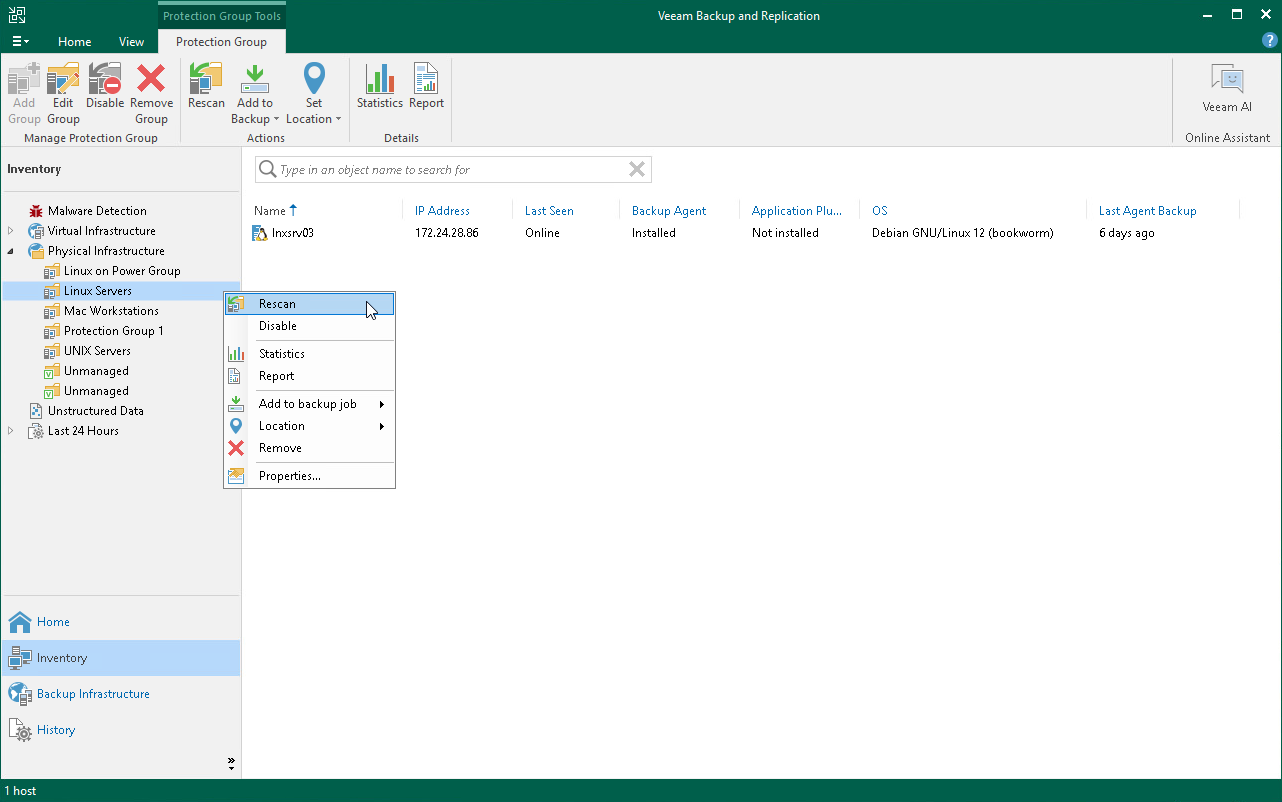The width and height of the screenshot is (1282, 802).
Task: Expand the Virtual Infrastructure tree node
Action: coord(11,231)
